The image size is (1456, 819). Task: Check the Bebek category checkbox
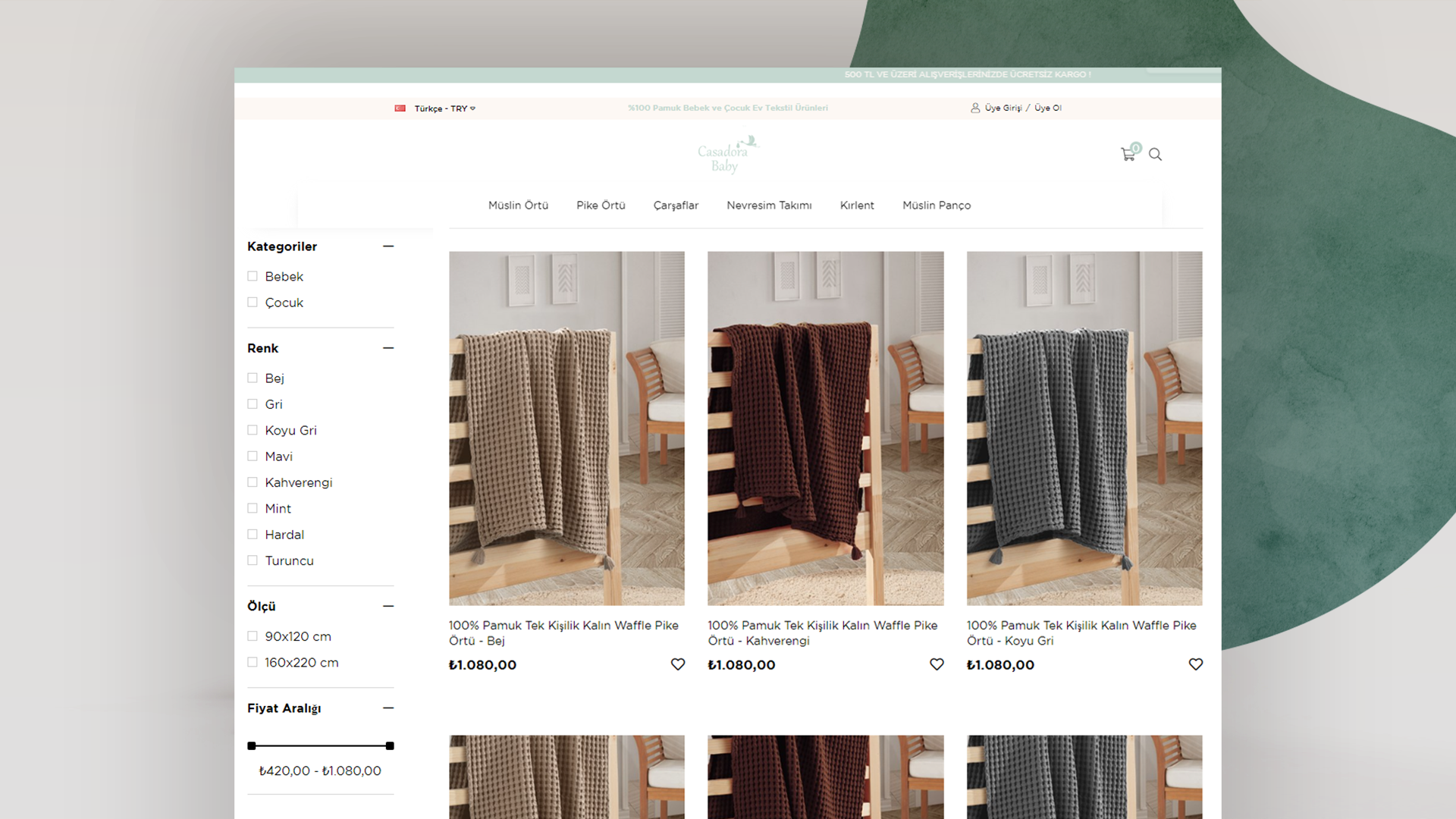click(253, 276)
